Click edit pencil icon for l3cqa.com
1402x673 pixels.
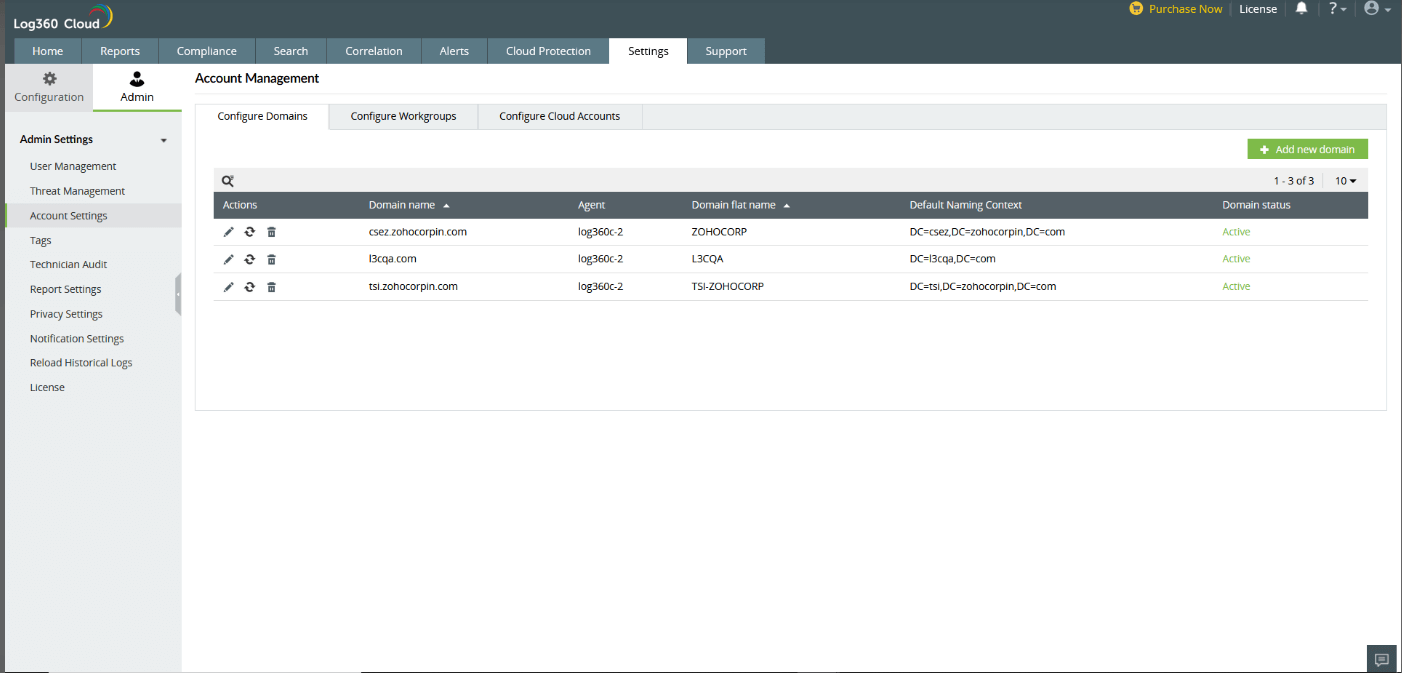(228, 259)
